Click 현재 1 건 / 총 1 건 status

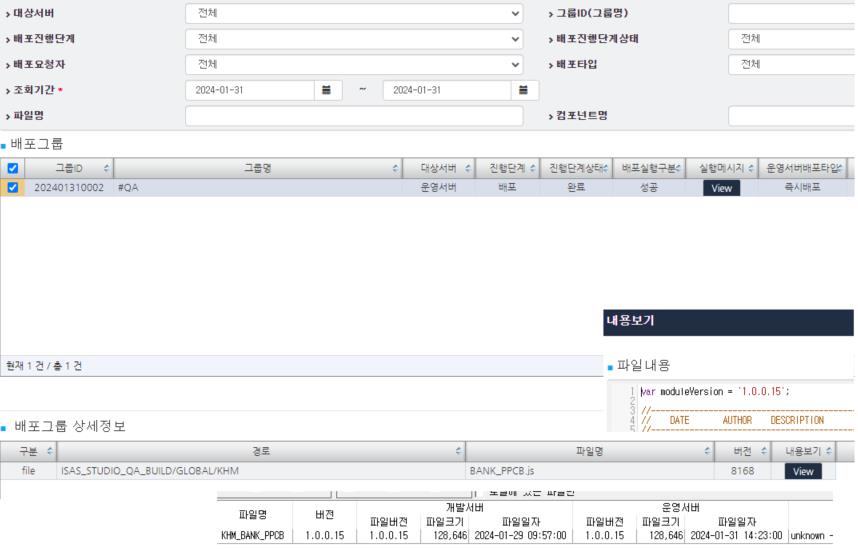pyautogui.click(x=44, y=366)
